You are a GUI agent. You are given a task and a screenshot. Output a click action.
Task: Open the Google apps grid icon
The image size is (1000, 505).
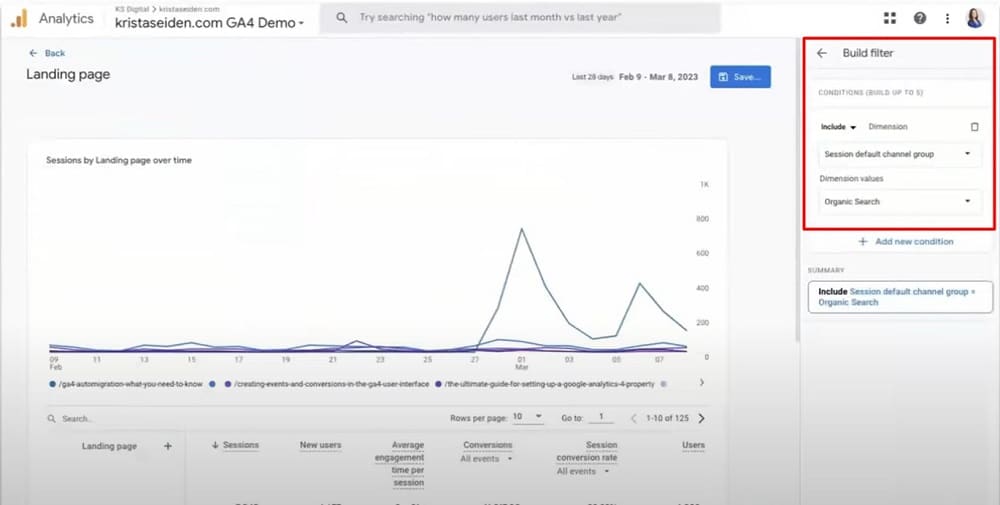(890, 18)
